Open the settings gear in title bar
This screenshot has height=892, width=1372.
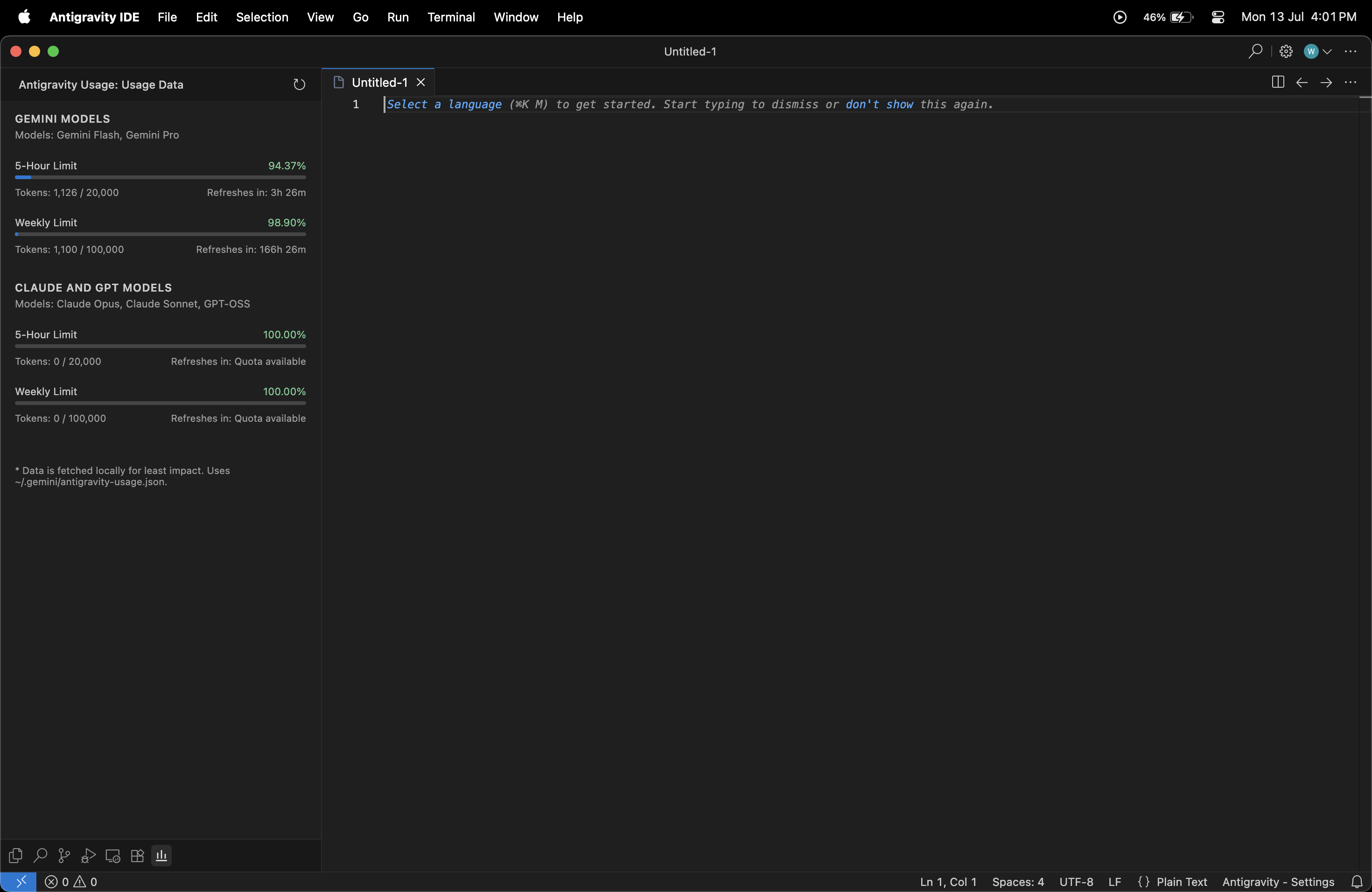[x=1286, y=51]
